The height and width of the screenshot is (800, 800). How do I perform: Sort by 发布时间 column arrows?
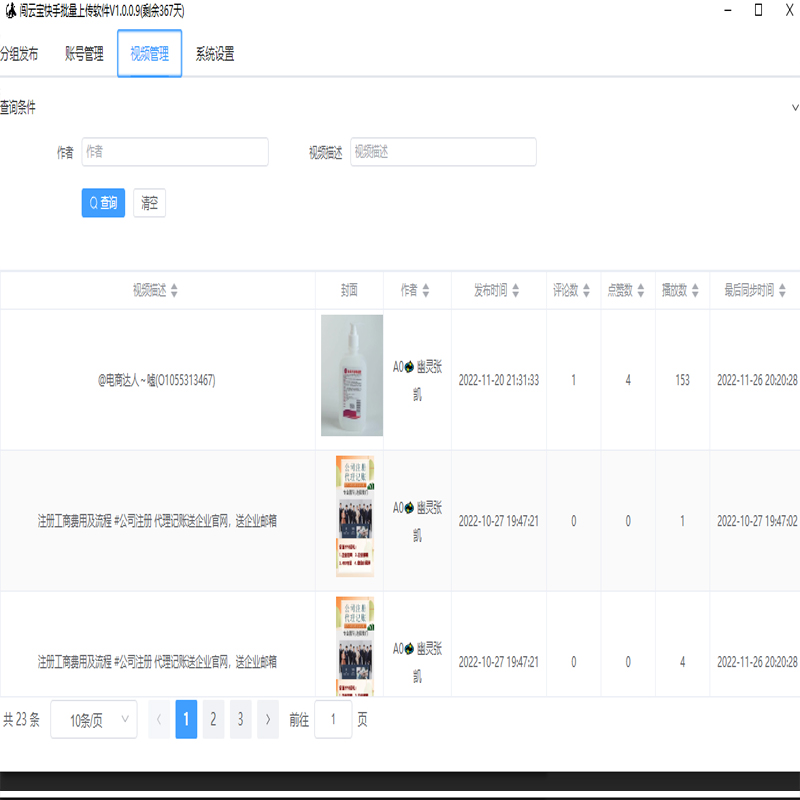(516, 290)
